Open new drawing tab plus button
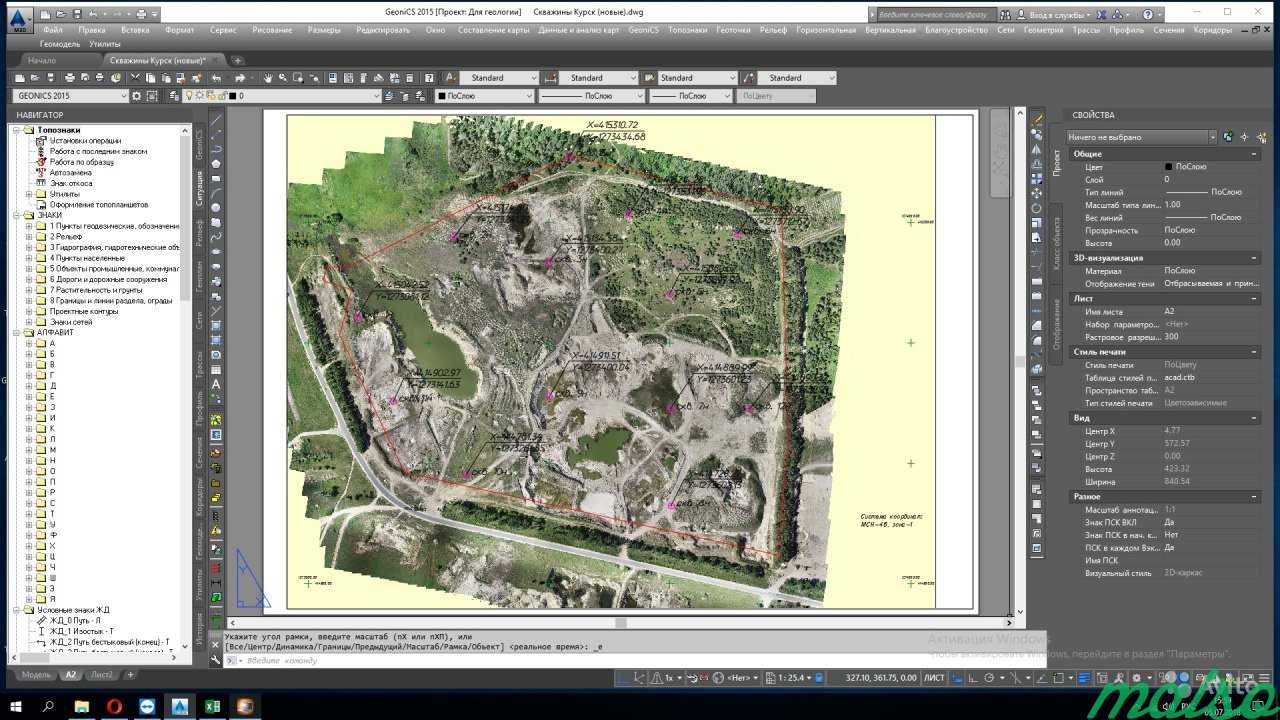 pyautogui.click(x=237, y=61)
